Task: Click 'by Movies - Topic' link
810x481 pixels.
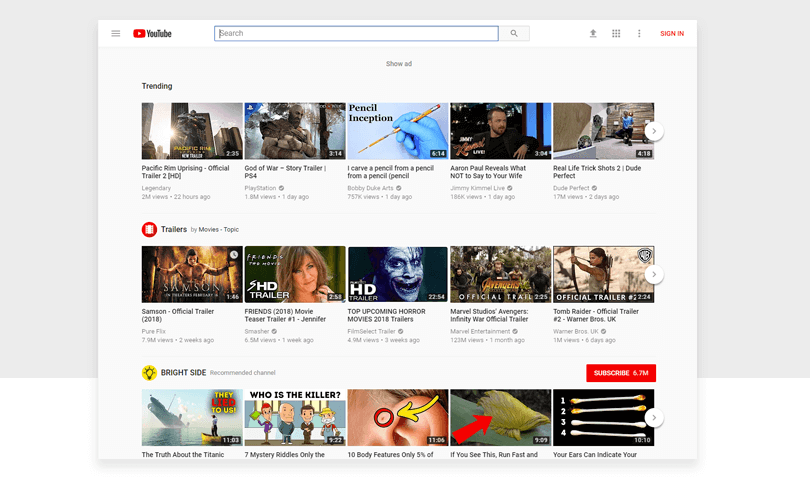Action: (214, 229)
